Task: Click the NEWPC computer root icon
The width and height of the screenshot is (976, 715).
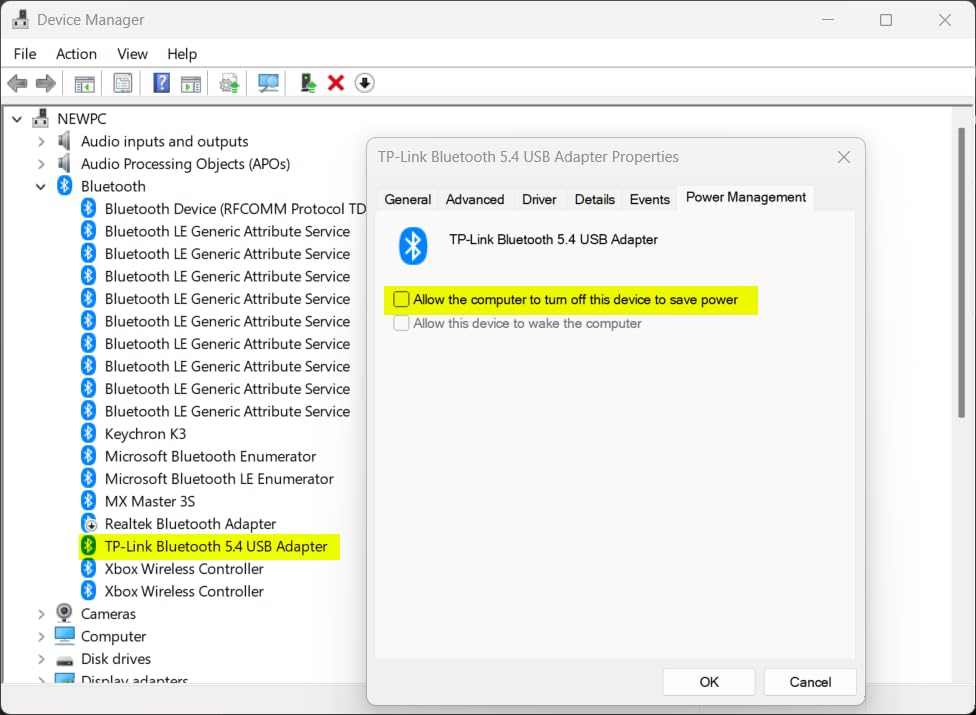Action: (x=41, y=118)
